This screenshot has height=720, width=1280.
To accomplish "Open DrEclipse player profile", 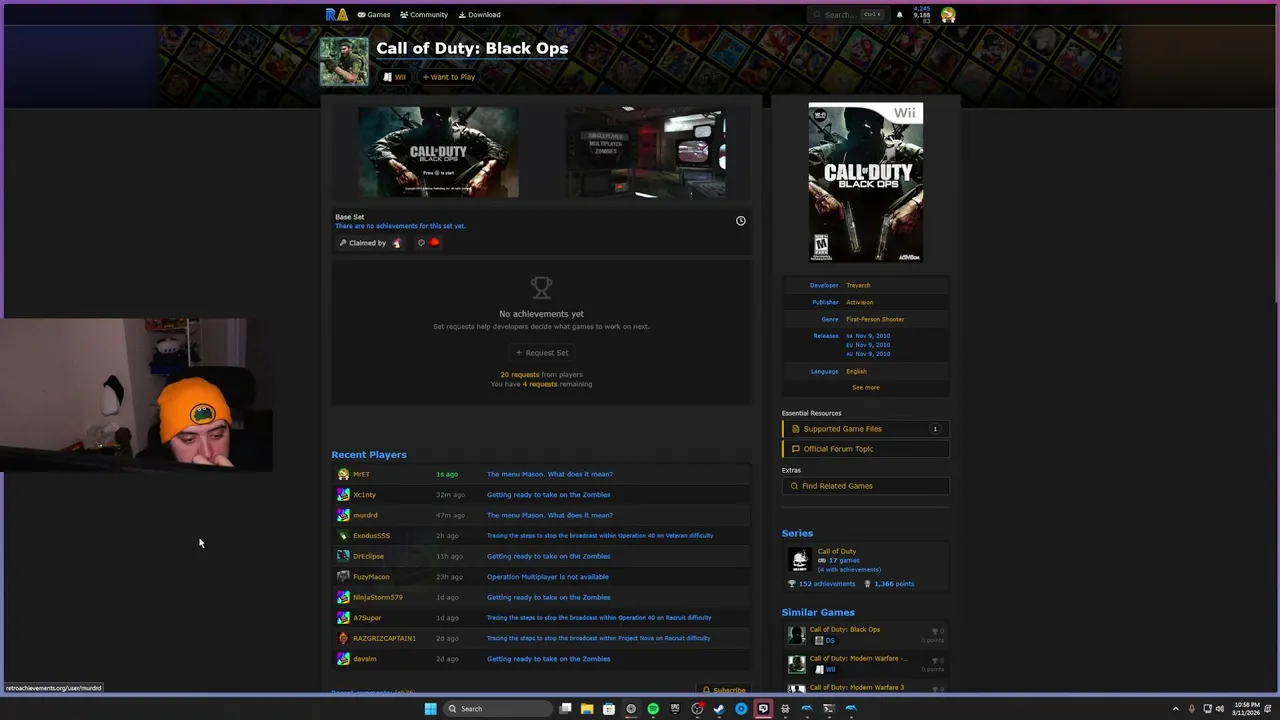I will (368, 556).
